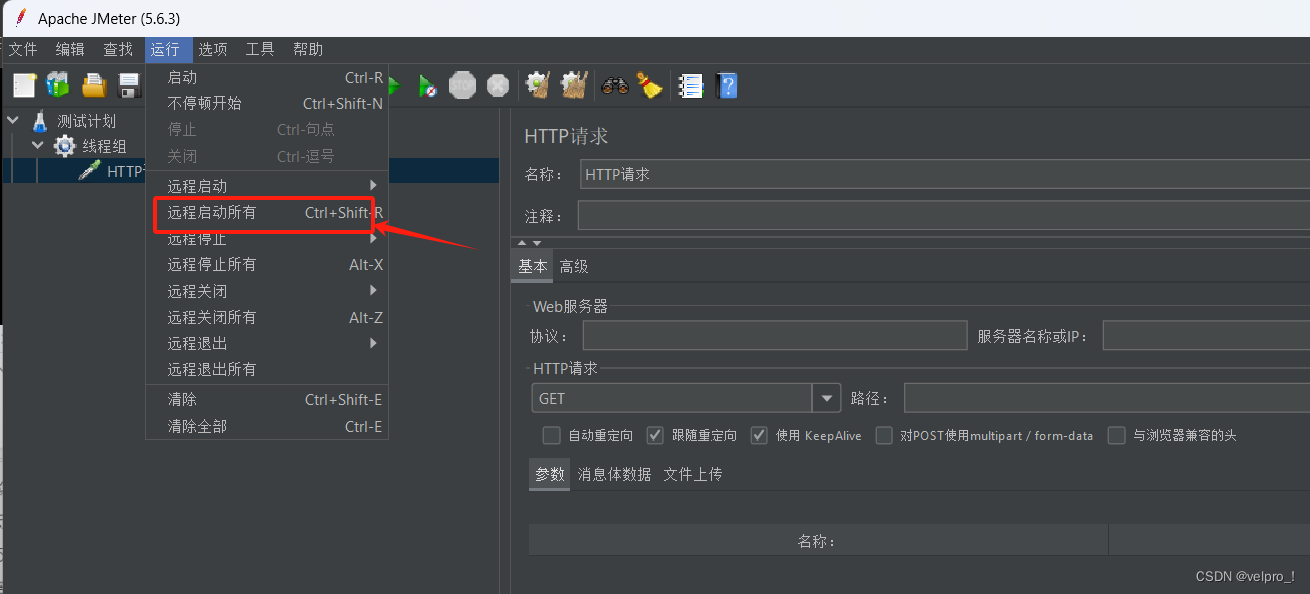Screen dimensions: 1310x594
Task: Open the 选项 menu
Action: point(213,49)
